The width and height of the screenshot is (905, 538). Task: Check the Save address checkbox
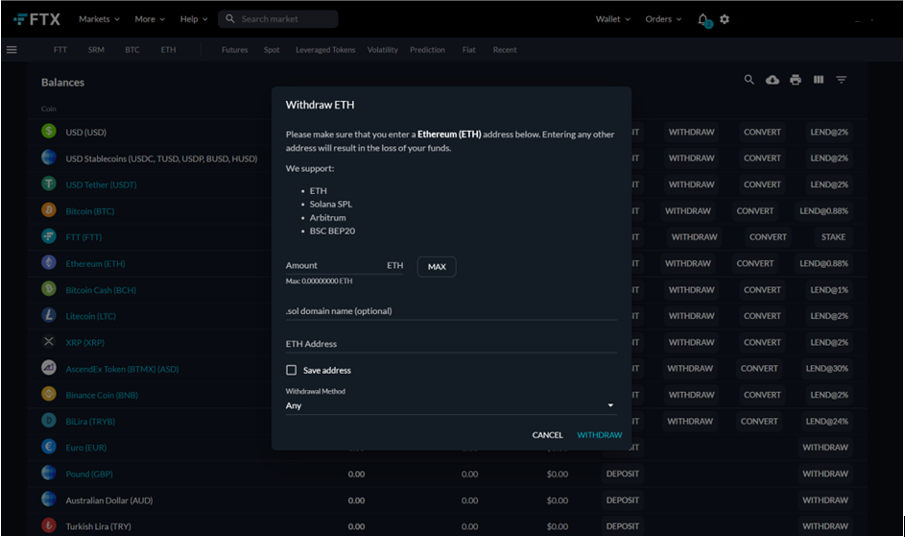coord(291,370)
